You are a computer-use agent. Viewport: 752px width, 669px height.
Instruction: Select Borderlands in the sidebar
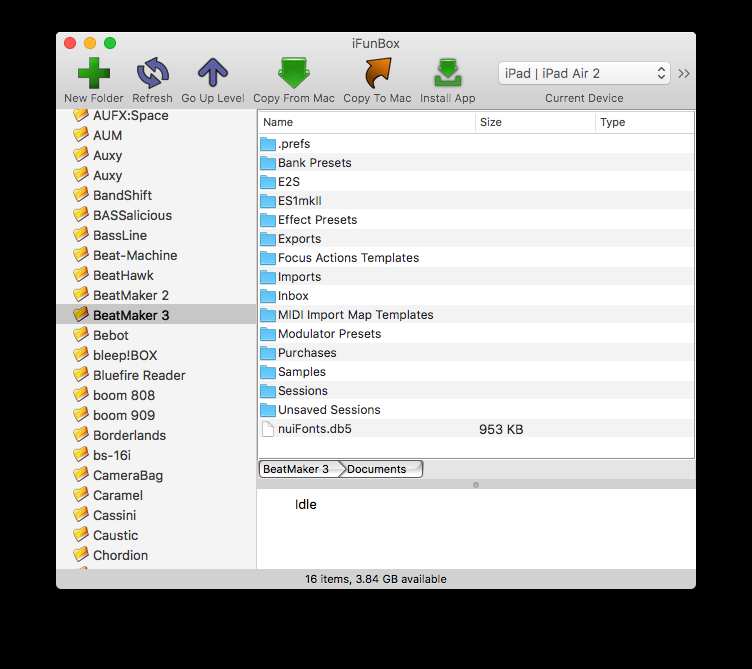coord(156,435)
